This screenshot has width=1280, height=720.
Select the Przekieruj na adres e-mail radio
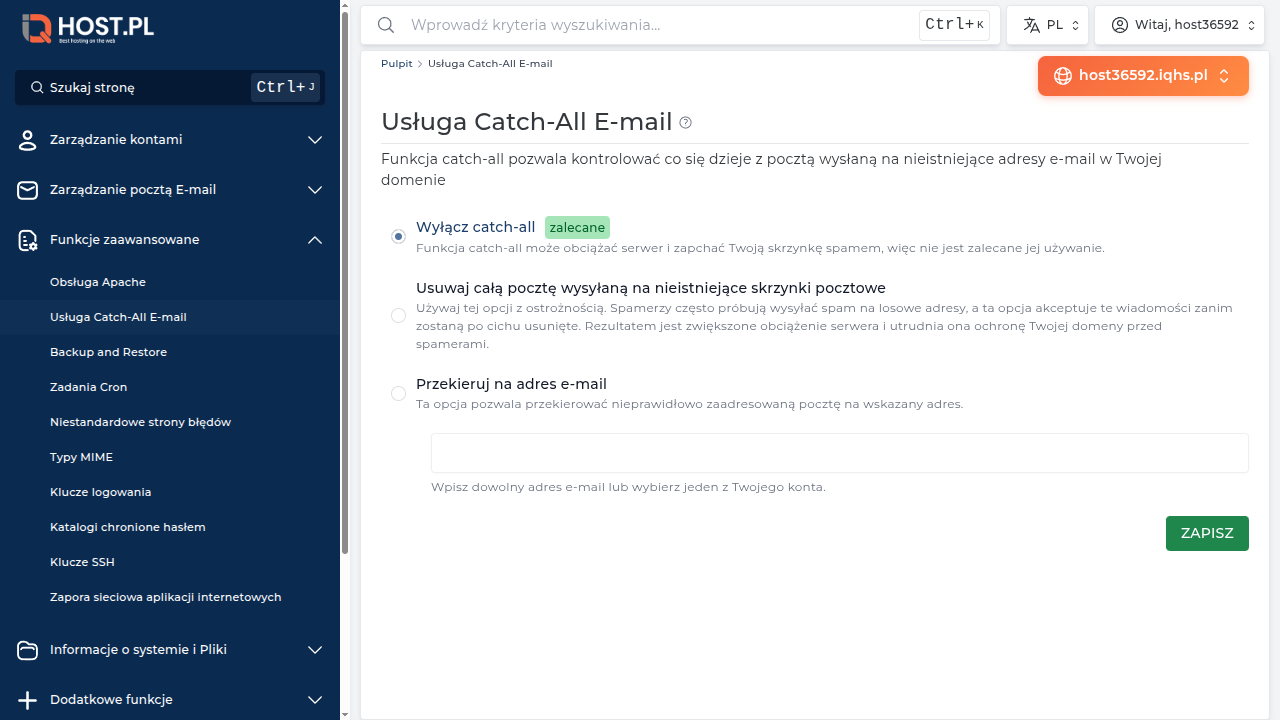coord(398,394)
